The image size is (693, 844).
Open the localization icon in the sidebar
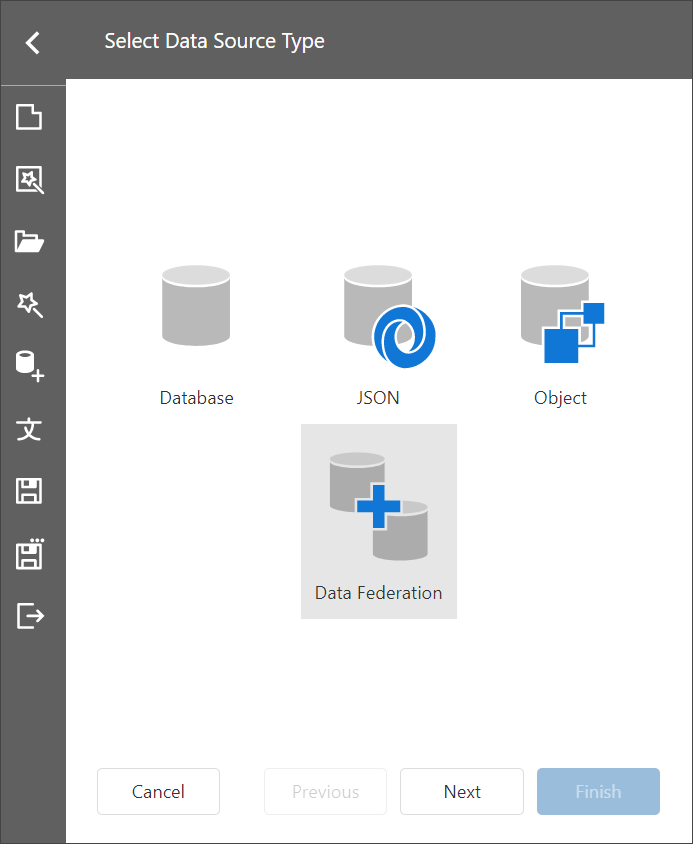[30, 429]
